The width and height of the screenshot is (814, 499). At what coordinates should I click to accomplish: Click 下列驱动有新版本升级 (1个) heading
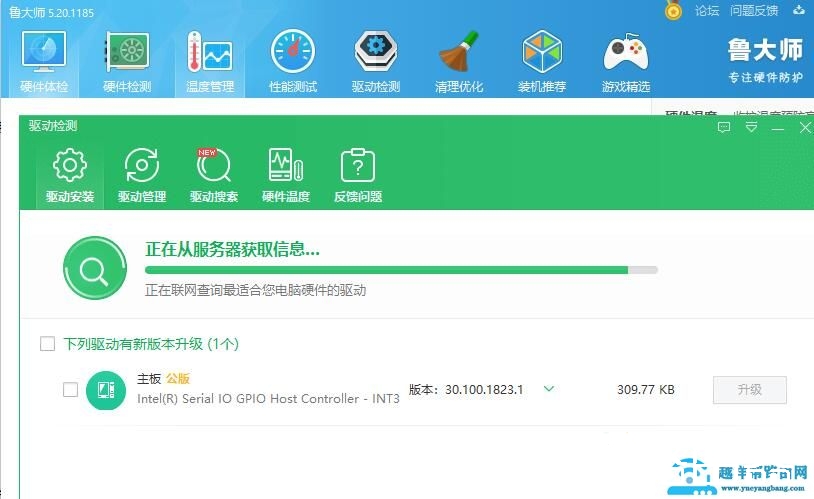click(x=151, y=344)
